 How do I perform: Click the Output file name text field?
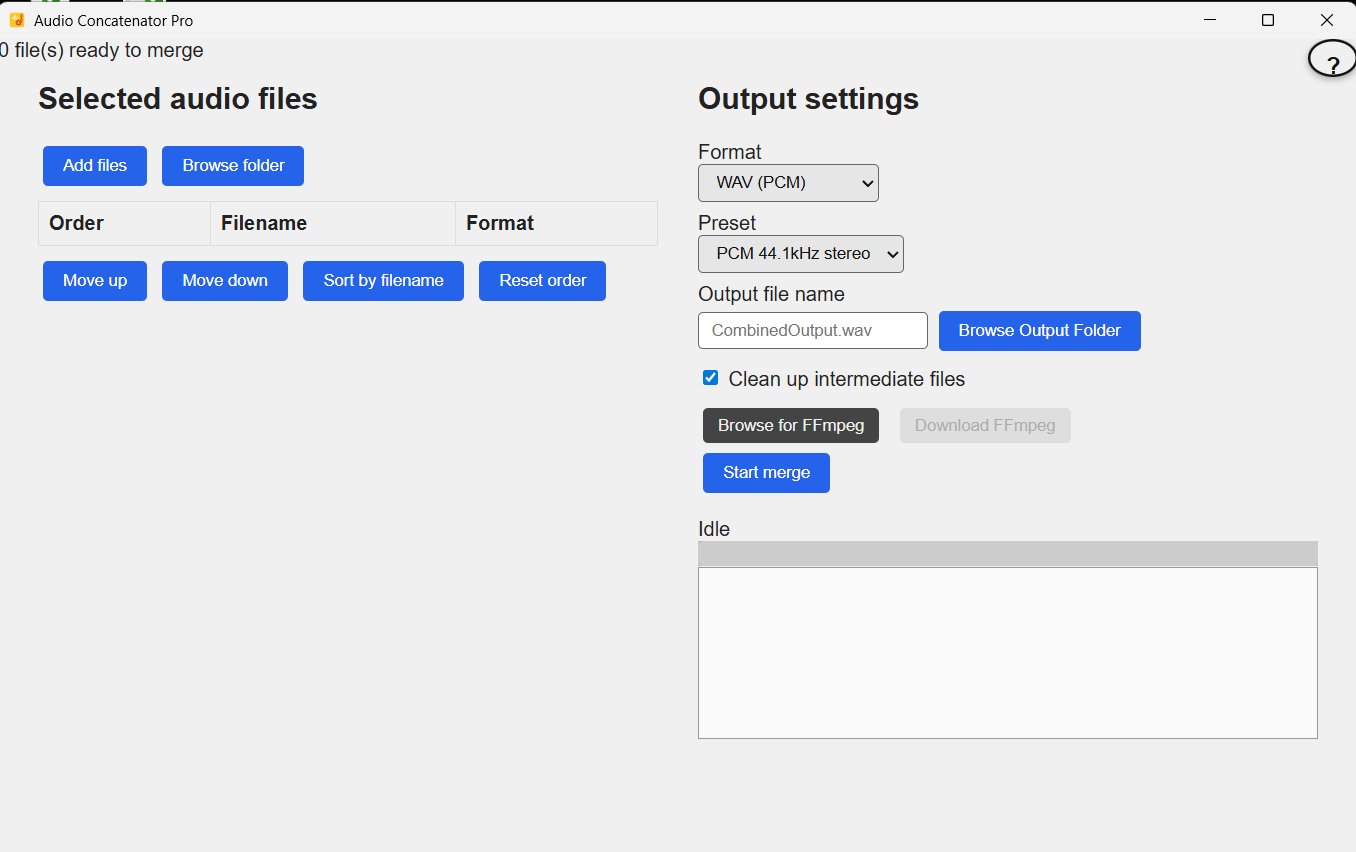tap(813, 331)
